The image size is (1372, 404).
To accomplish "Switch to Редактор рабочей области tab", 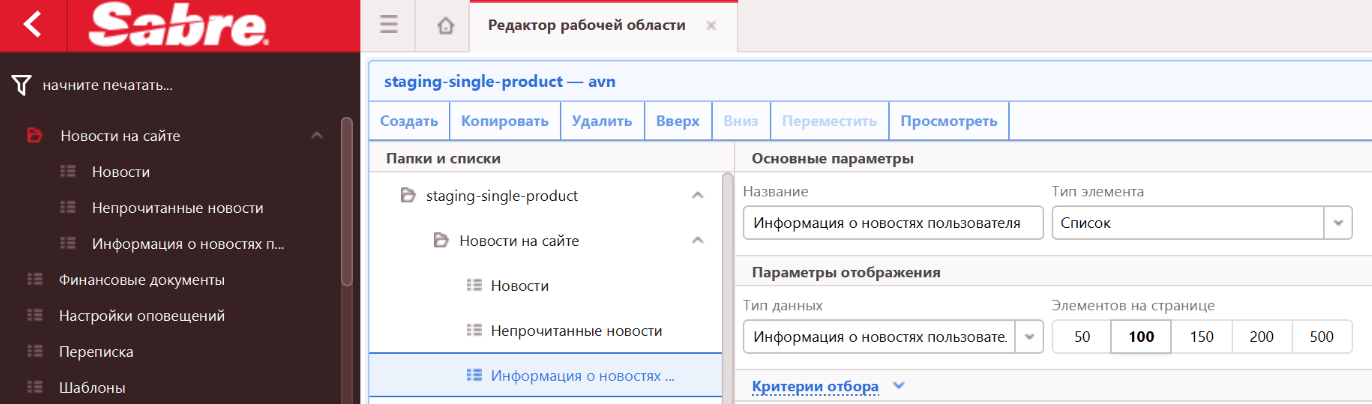I will pos(587,26).
